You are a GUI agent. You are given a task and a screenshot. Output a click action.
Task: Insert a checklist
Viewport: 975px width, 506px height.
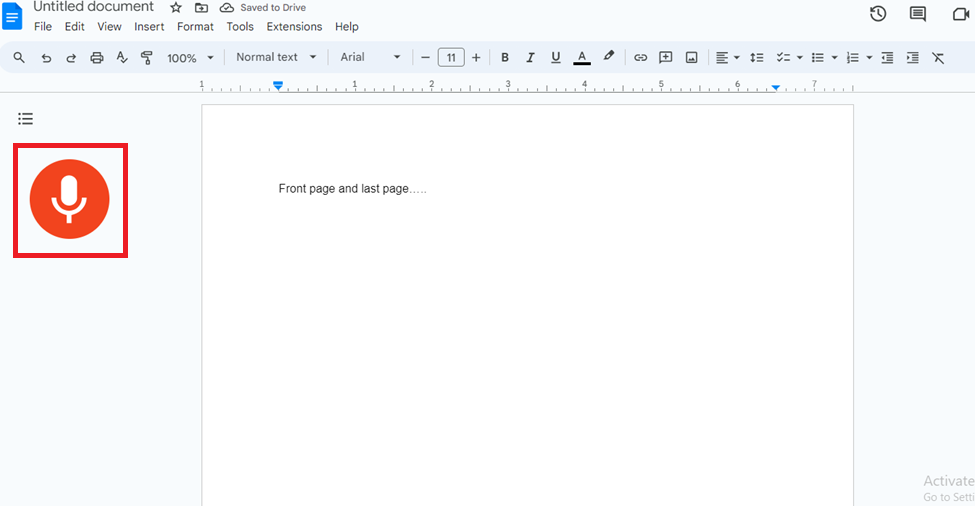click(x=783, y=58)
